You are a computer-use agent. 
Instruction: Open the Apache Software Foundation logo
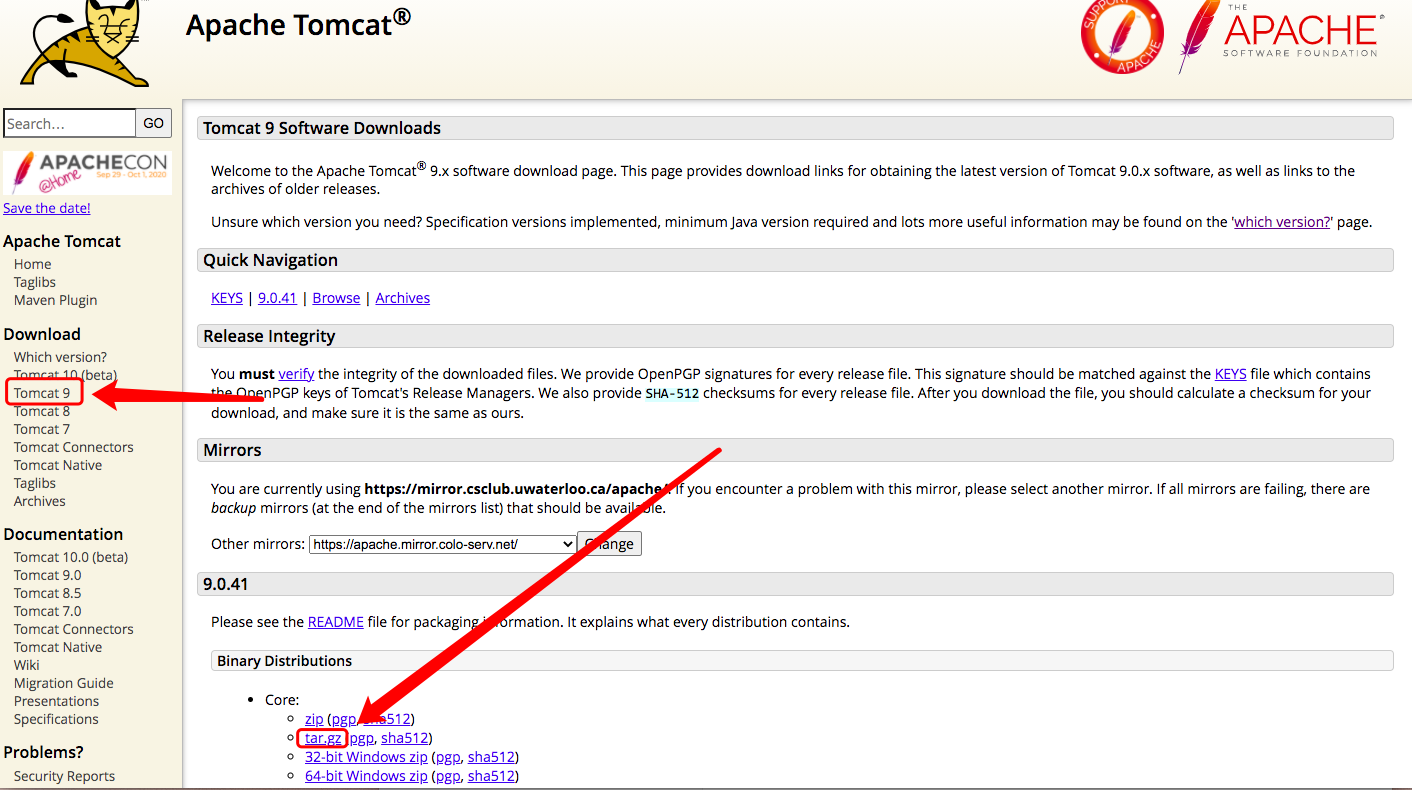tap(1281, 36)
